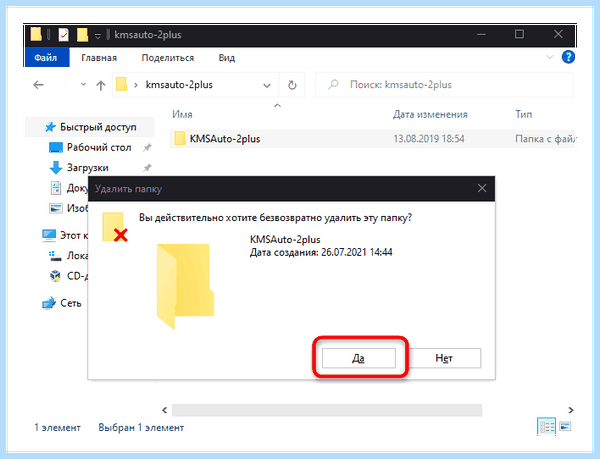Click the pin beside Рабочий стол

click(x=147, y=147)
